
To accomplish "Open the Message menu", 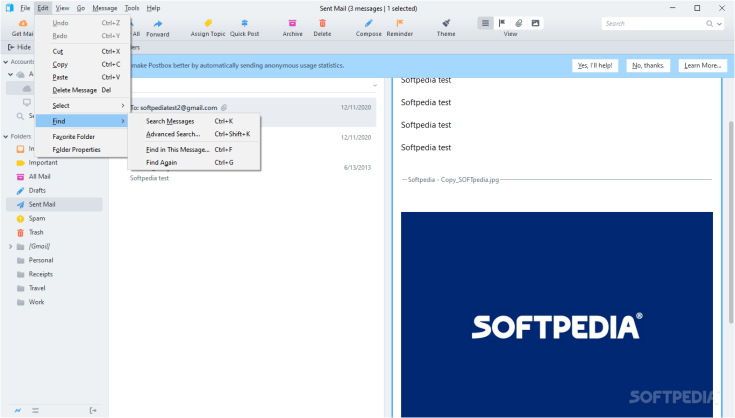I will pyautogui.click(x=105, y=8).
